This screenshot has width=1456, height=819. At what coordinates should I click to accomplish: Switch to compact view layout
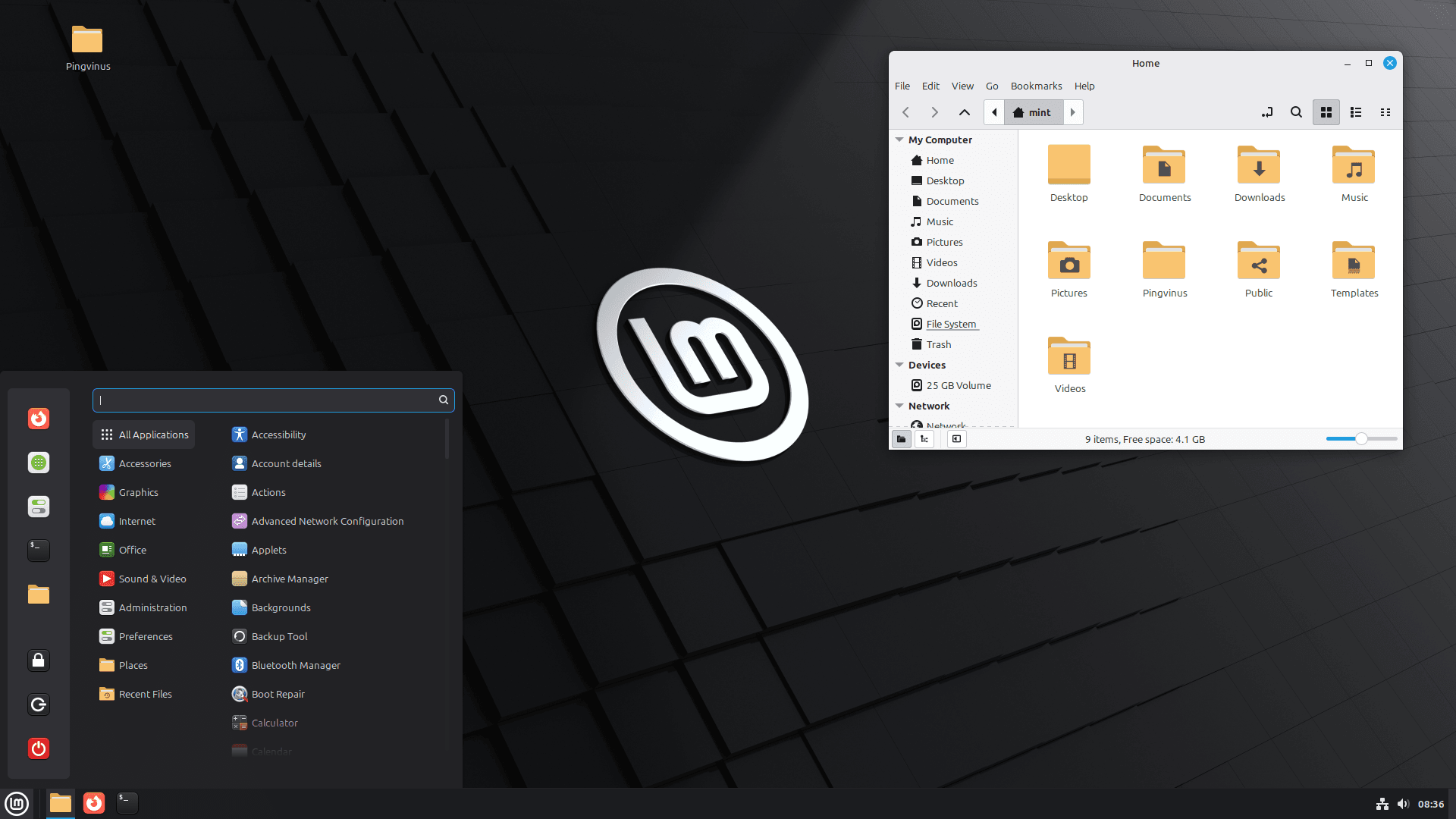tap(1385, 112)
